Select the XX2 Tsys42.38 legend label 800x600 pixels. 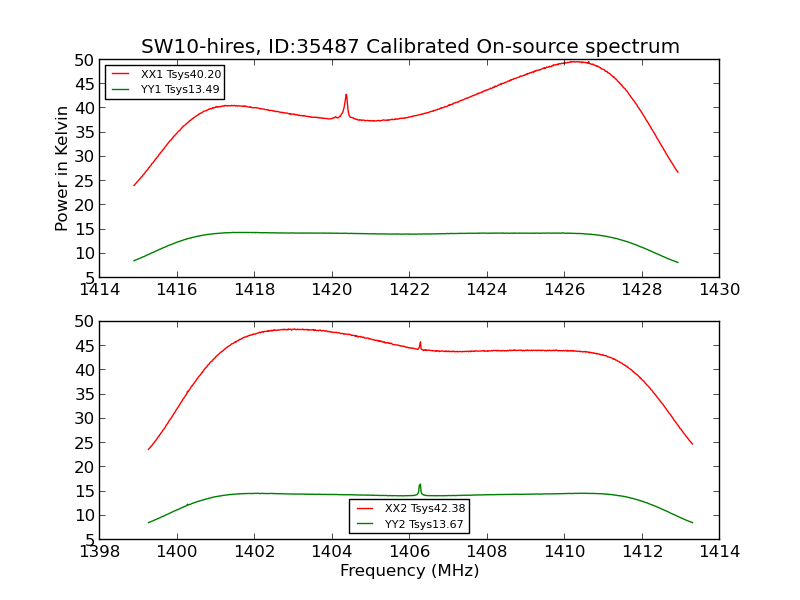click(425, 509)
